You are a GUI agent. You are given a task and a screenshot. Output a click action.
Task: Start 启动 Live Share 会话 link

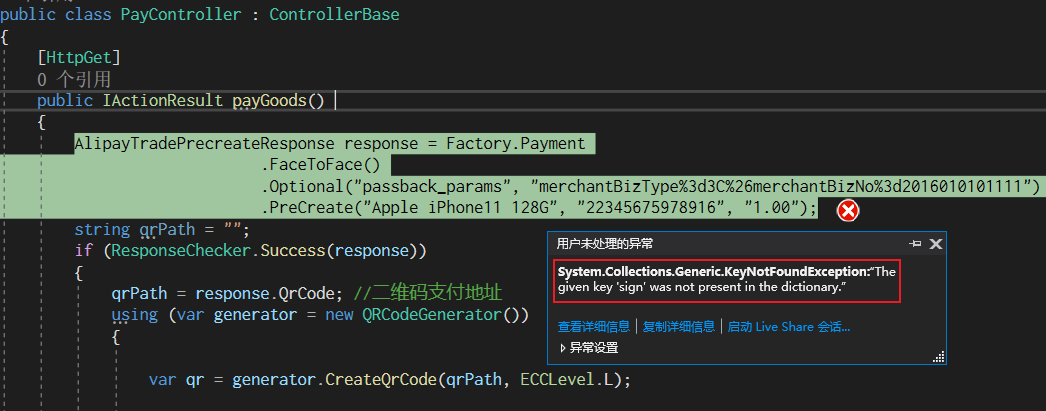[789, 327]
